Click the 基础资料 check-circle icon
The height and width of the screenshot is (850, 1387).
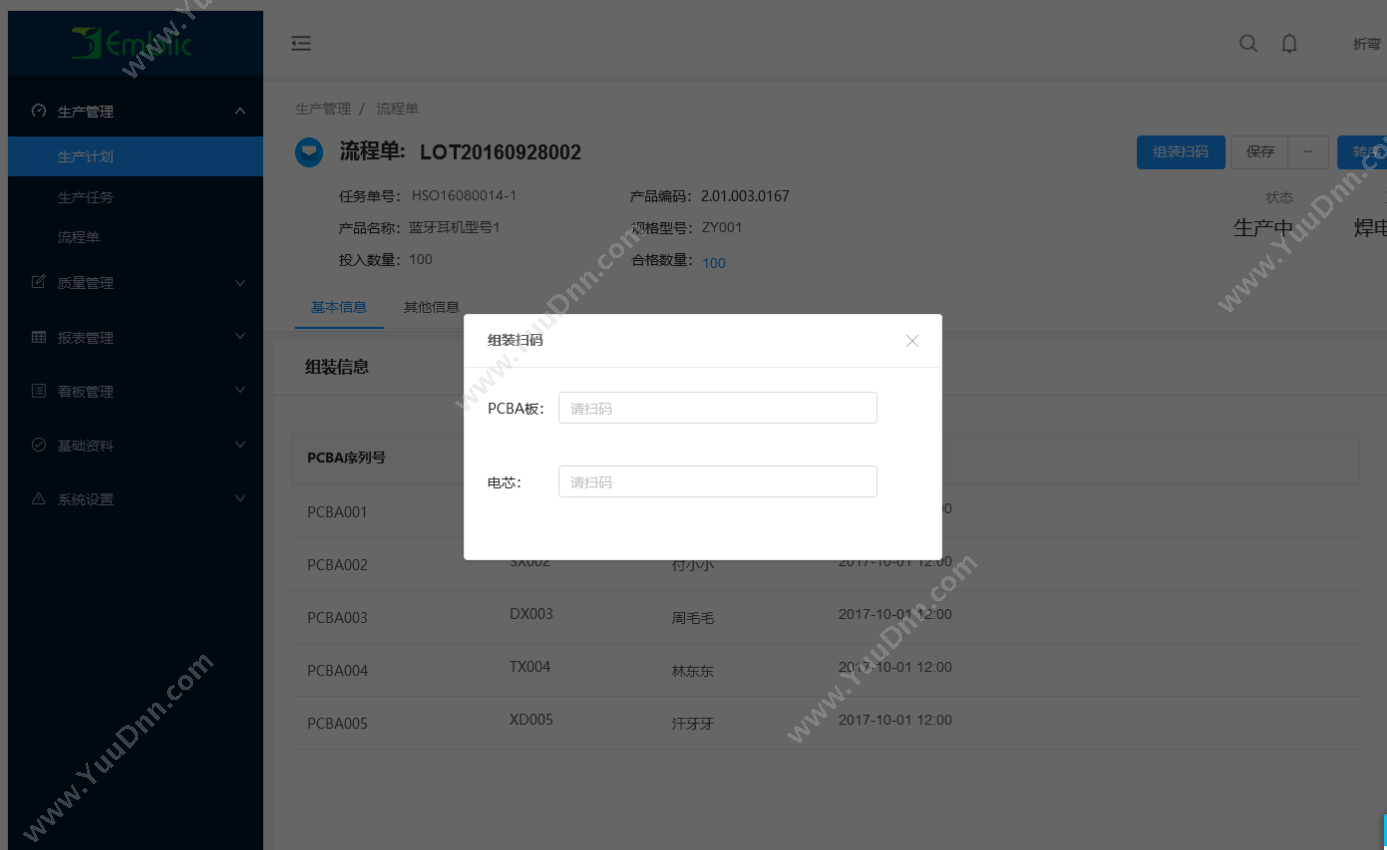39,445
